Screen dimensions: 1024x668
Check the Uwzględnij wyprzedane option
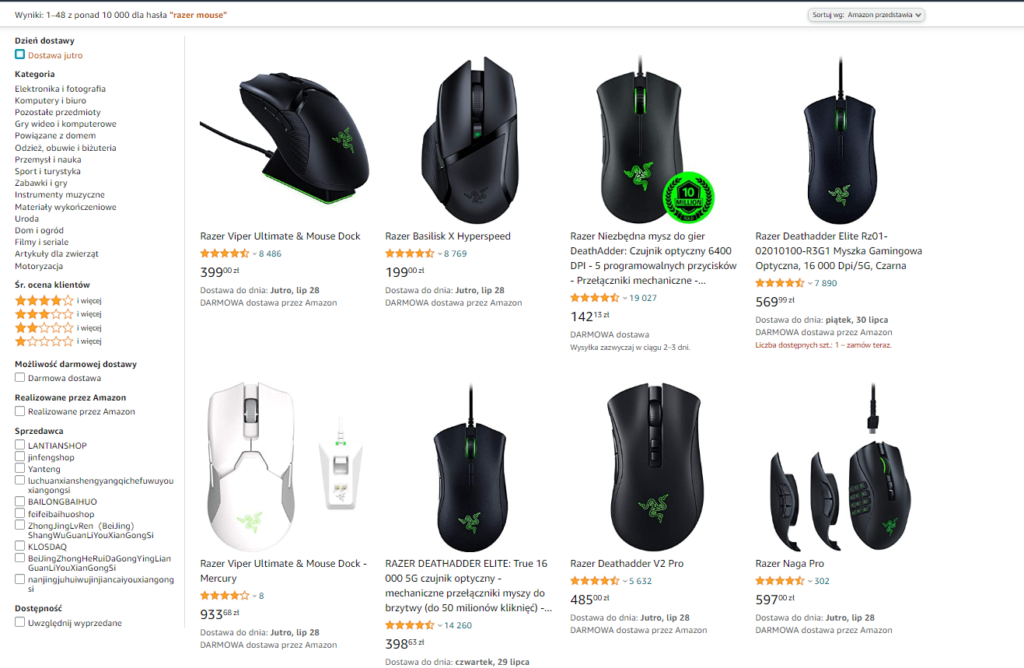pos(20,622)
